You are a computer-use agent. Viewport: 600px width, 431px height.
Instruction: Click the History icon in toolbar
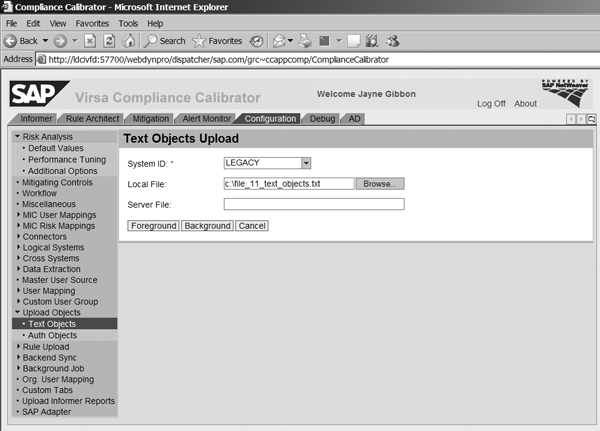(x=258, y=41)
